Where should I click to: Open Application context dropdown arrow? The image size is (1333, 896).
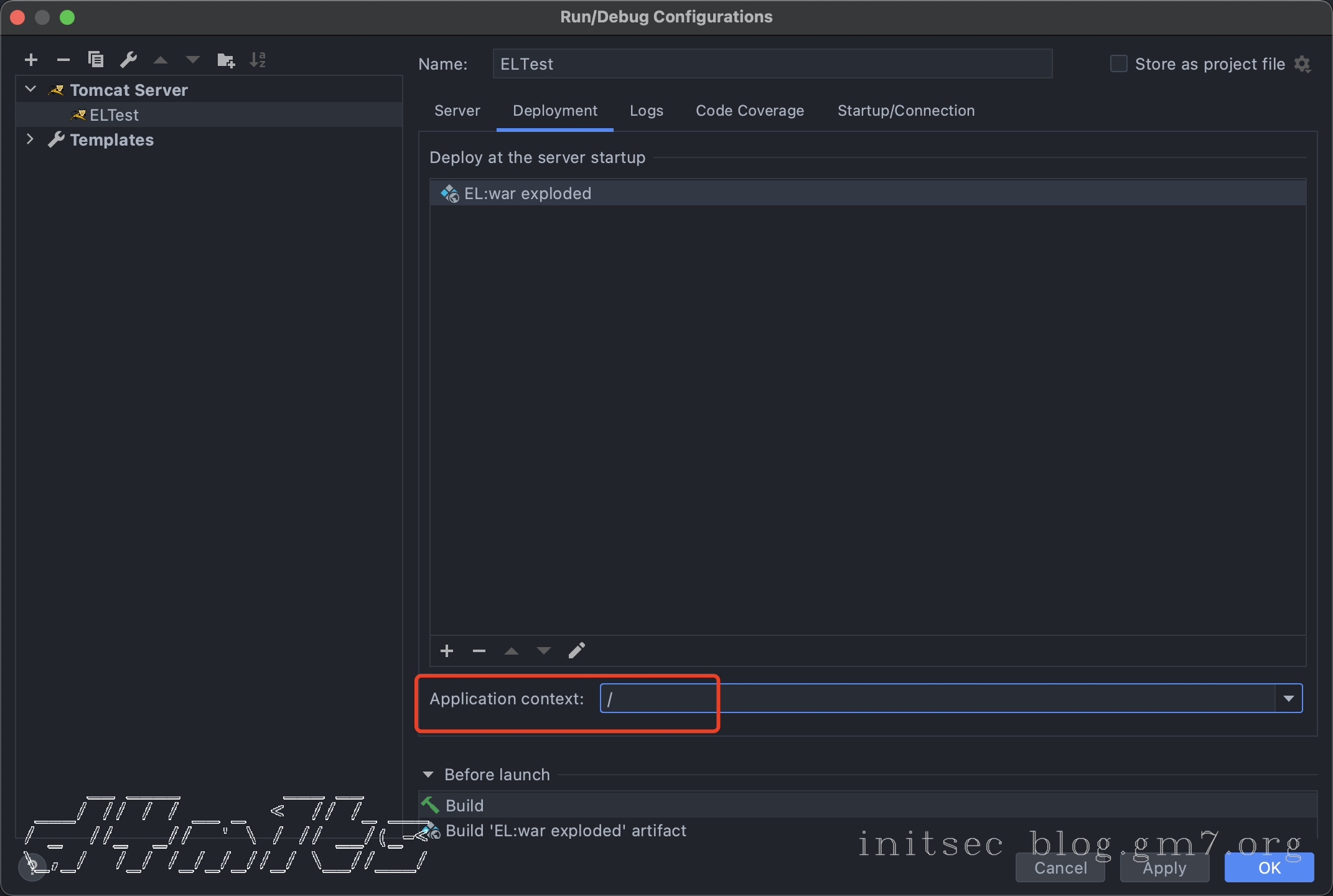1288,698
